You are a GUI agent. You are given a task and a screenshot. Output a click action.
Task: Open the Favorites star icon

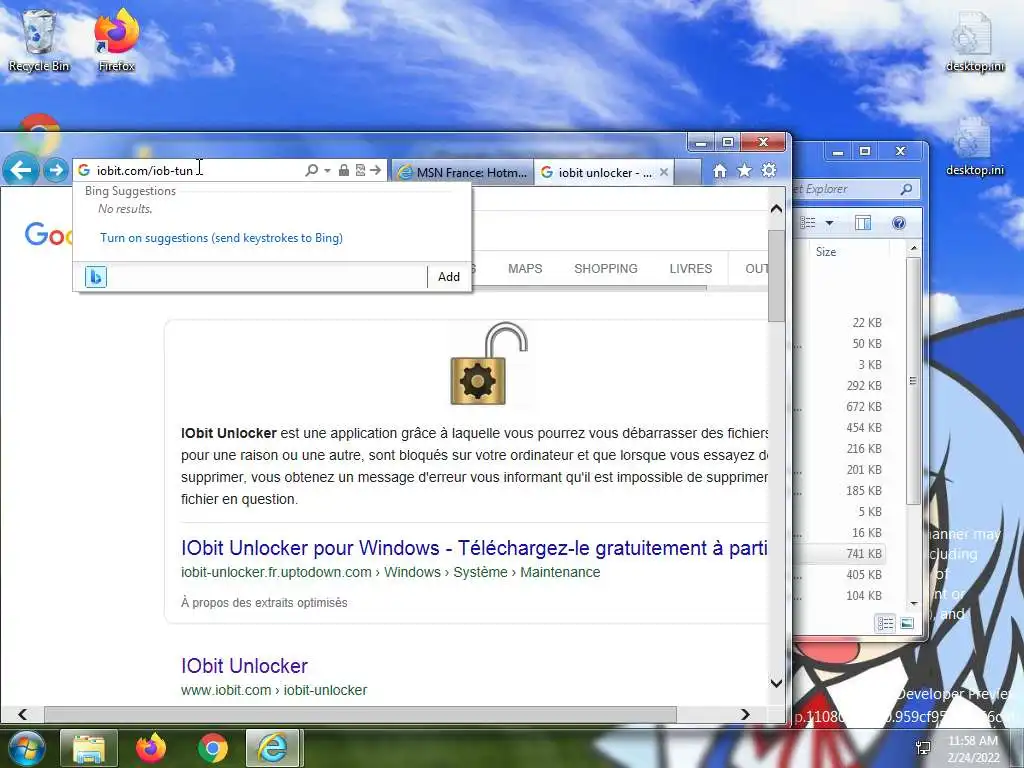744,170
